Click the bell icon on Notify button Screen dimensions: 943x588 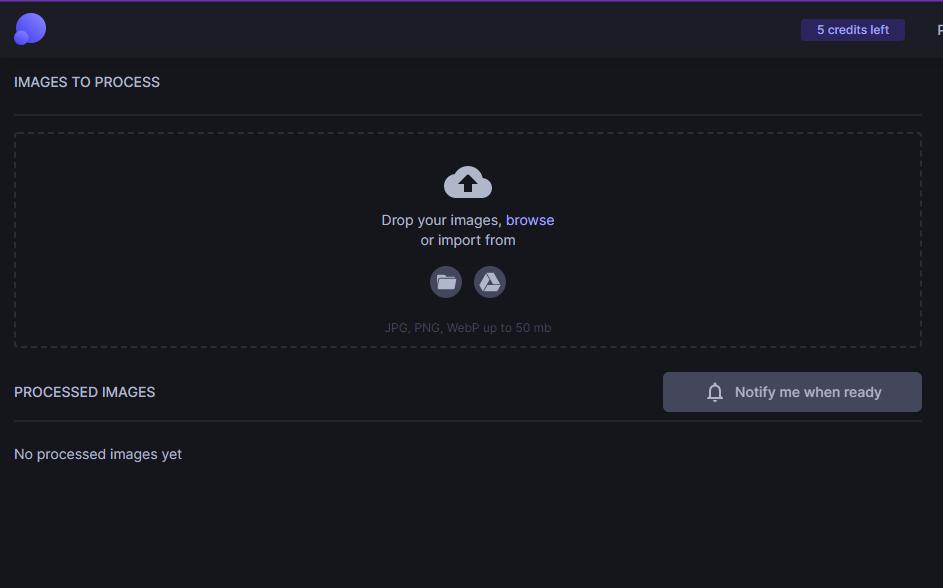[x=714, y=392]
